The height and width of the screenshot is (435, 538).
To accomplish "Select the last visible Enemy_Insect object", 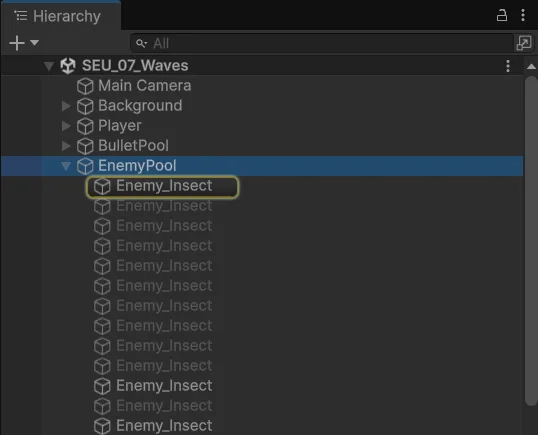I will pyautogui.click(x=153, y=426).
